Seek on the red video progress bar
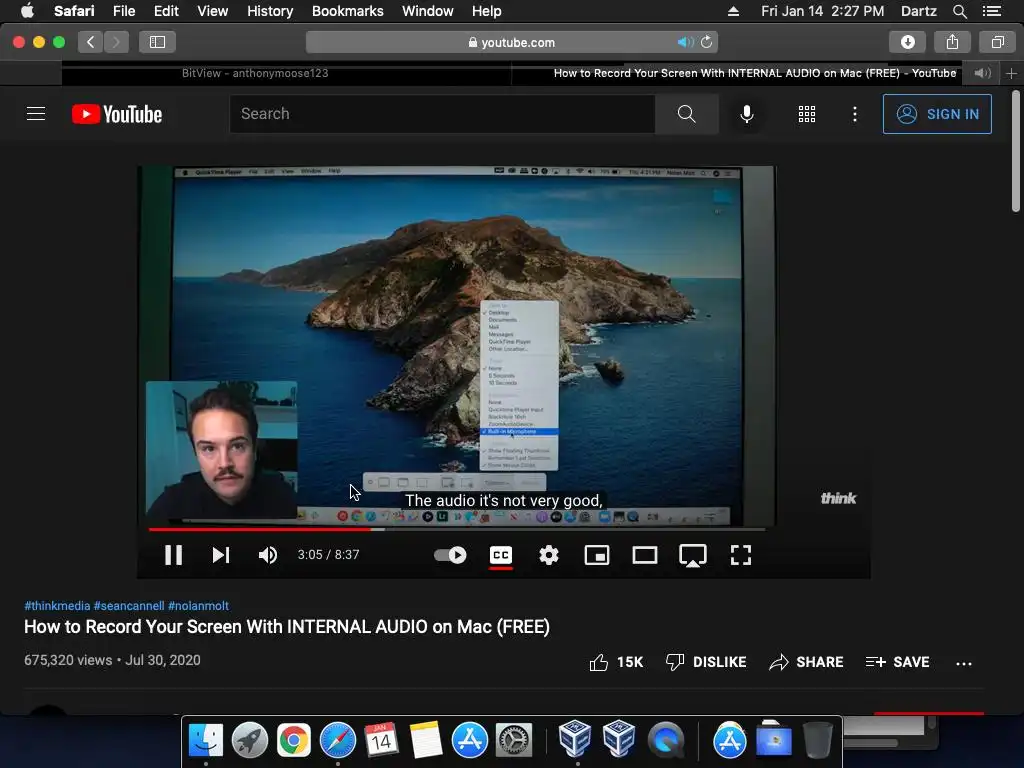1024x768 pixels. pos(456,529)
